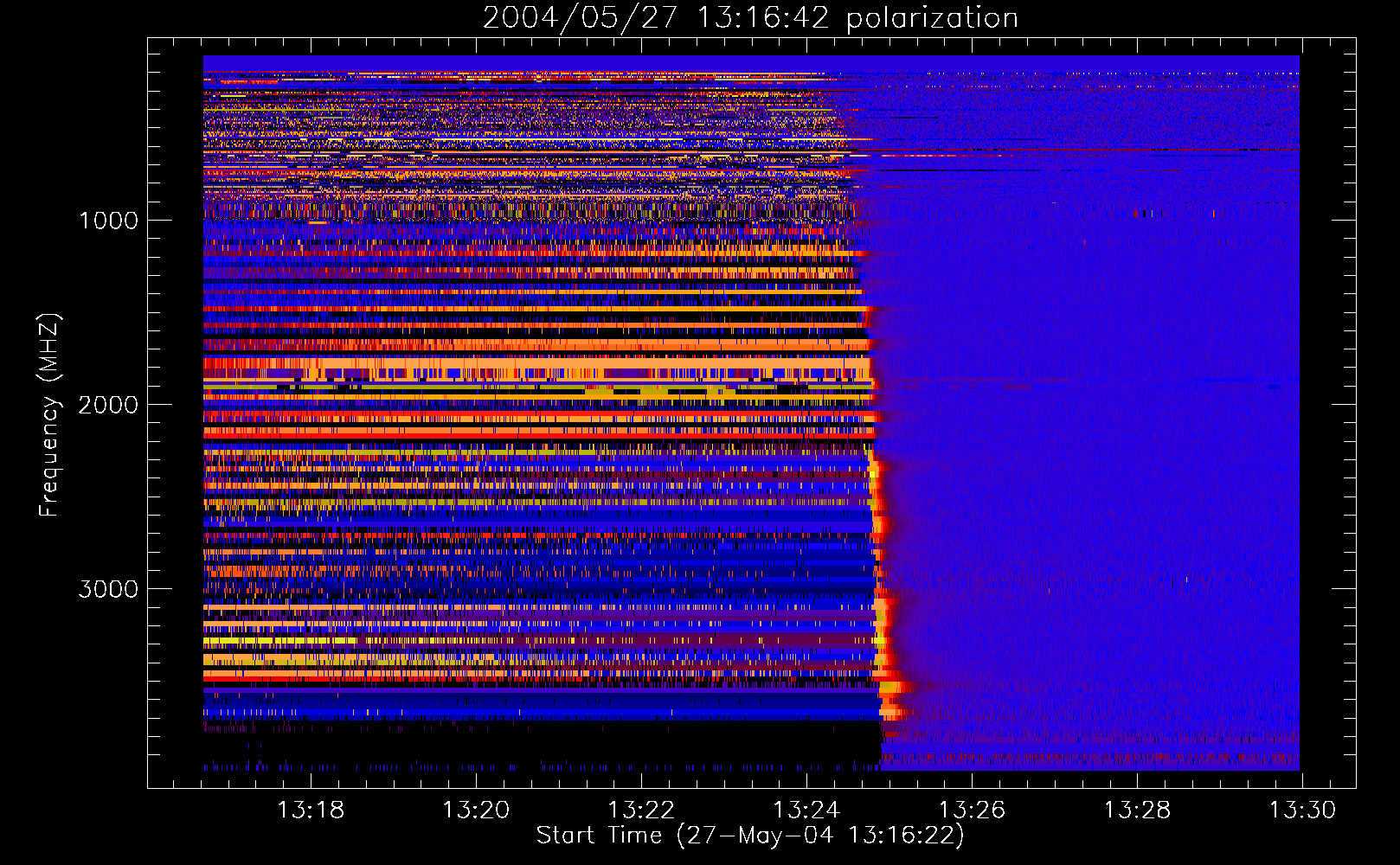The image size is (1400, 865).
Task: Click the 2000 frequency tick label
Action: (x=109, y=405)
